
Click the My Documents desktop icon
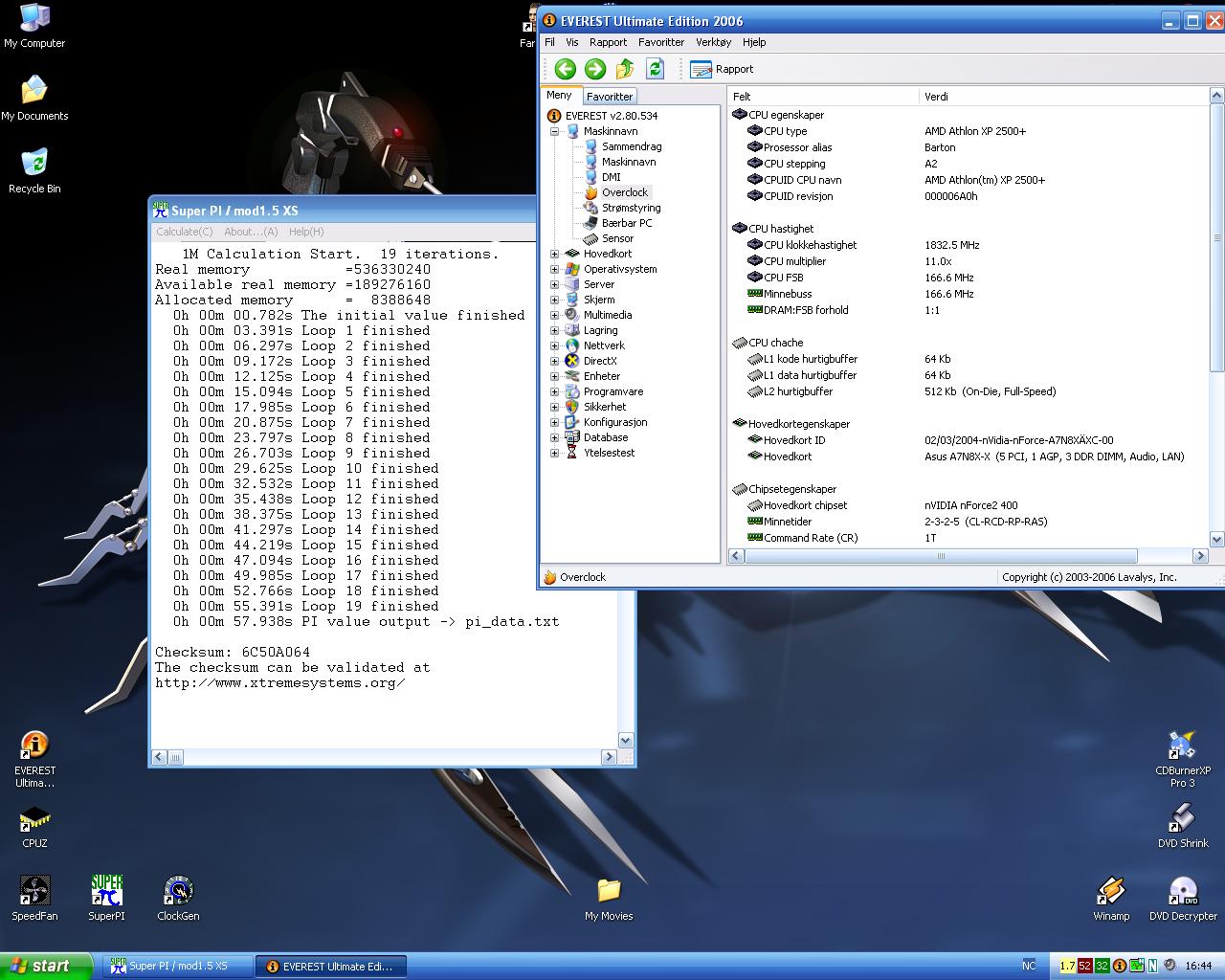[x=34, y=98]
